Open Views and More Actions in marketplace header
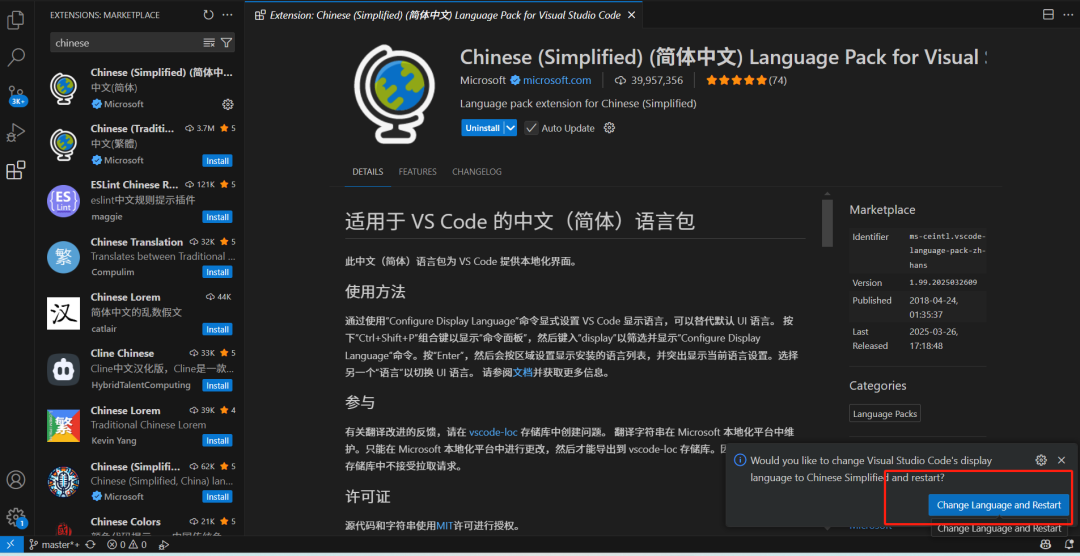The width and height of the screenshot is (1080, 556). [x=227, y=14]
